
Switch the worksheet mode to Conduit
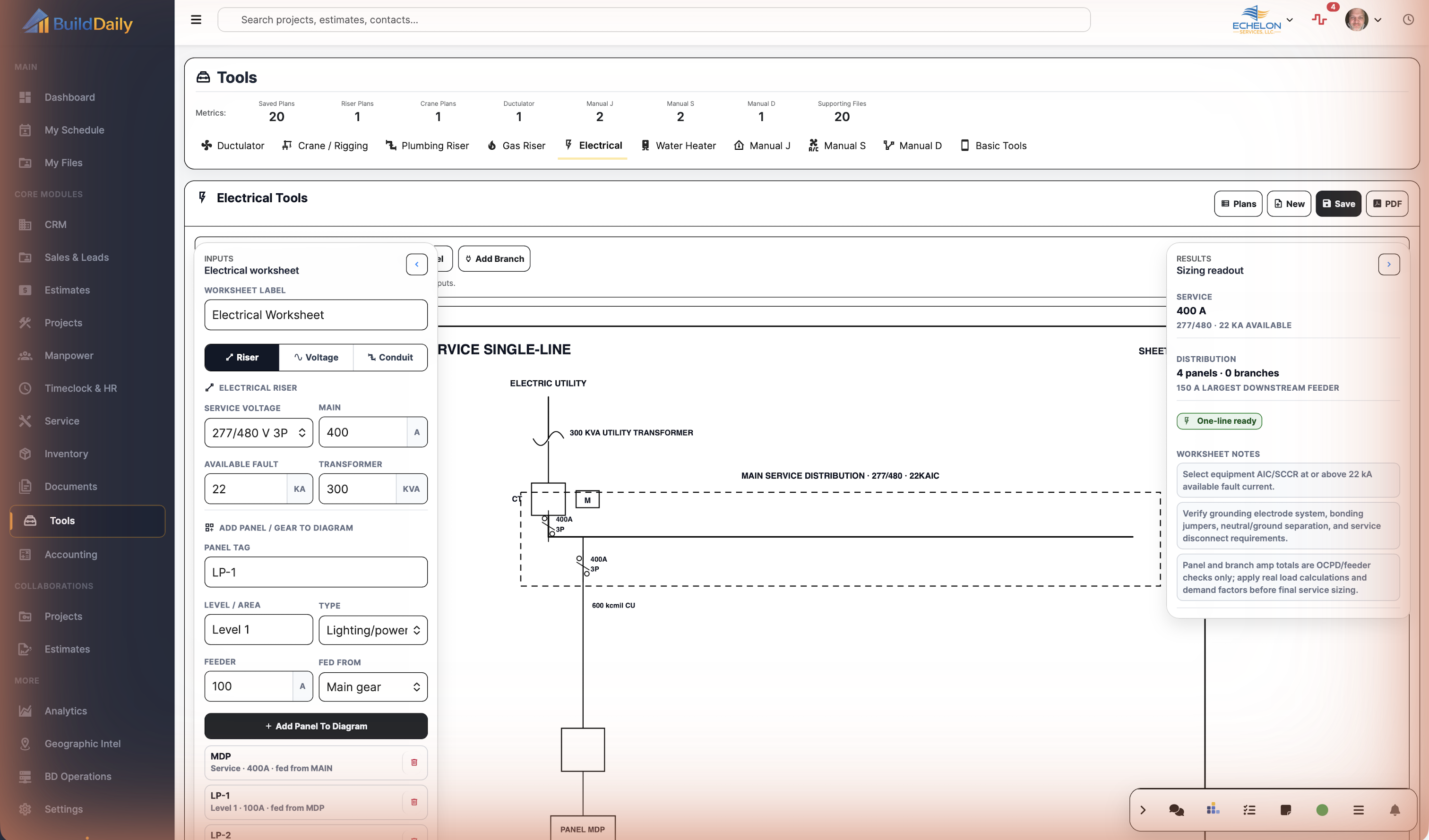click(390, 358)
